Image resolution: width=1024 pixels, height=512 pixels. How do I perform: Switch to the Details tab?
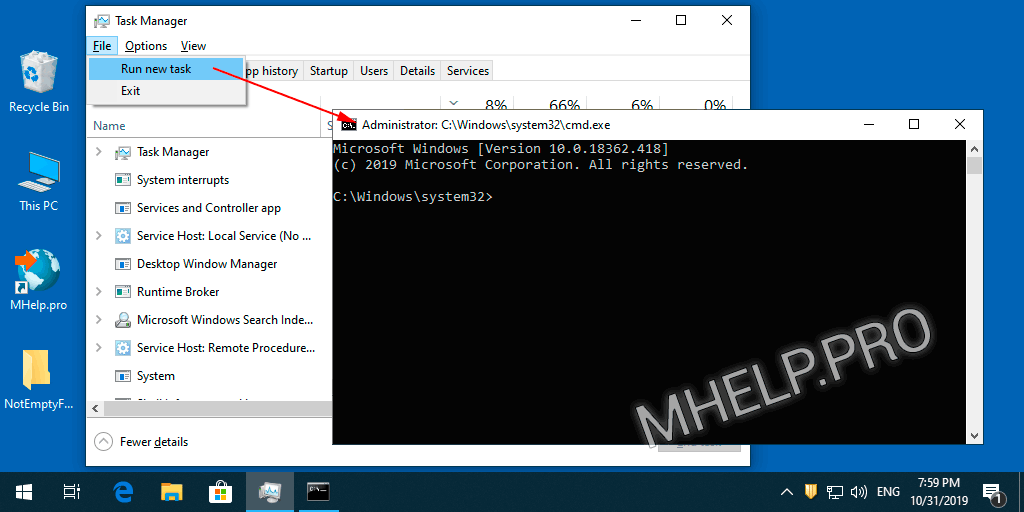tap(417, 71)
